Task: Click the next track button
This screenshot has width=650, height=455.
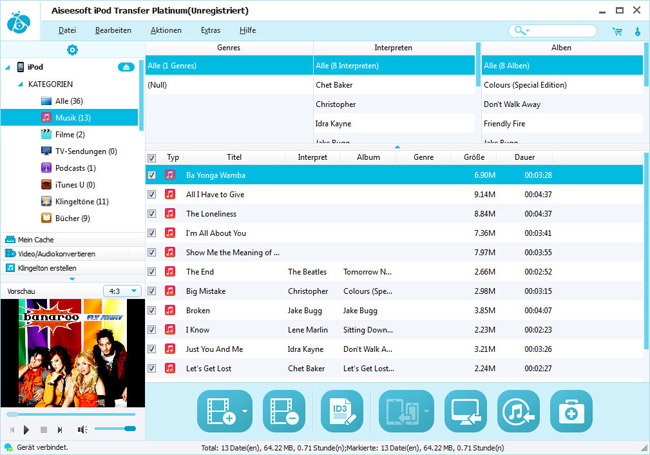Action: 60,430
